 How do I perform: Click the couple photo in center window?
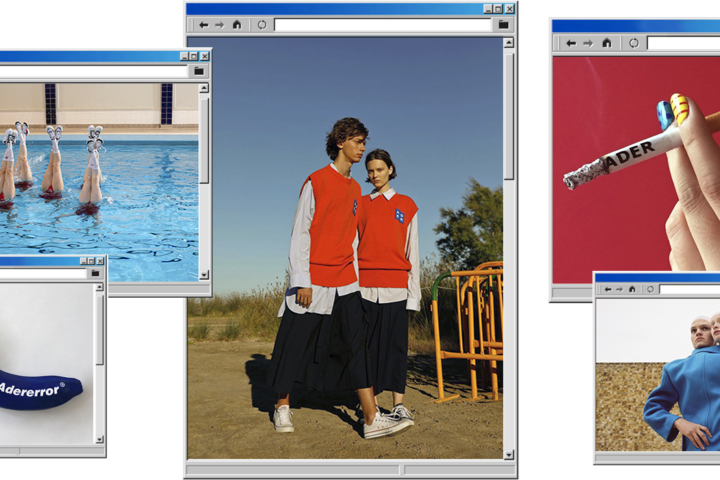[345, 248]
